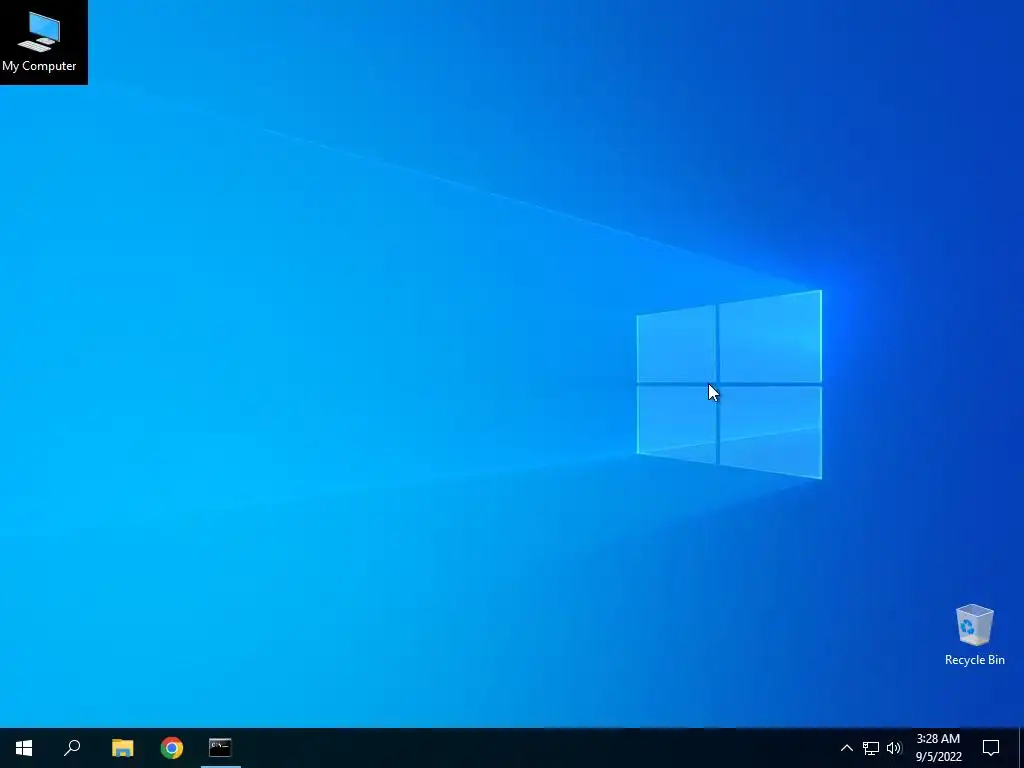Launch File Explorer from the taskbar

tap(122, 748)
